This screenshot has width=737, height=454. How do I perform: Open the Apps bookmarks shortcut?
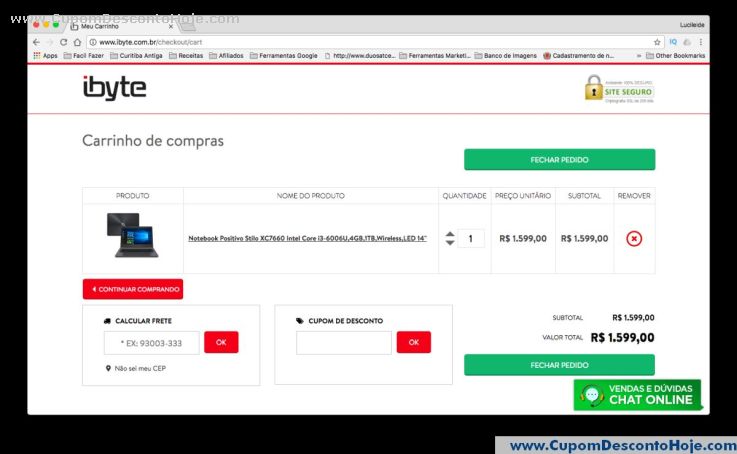45,55
